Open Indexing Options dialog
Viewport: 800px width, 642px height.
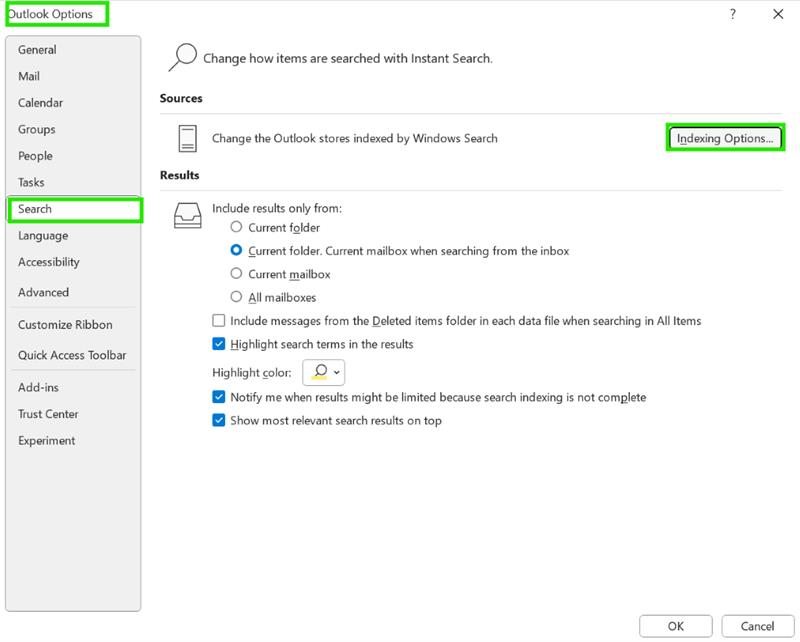[x=725, y=138]
